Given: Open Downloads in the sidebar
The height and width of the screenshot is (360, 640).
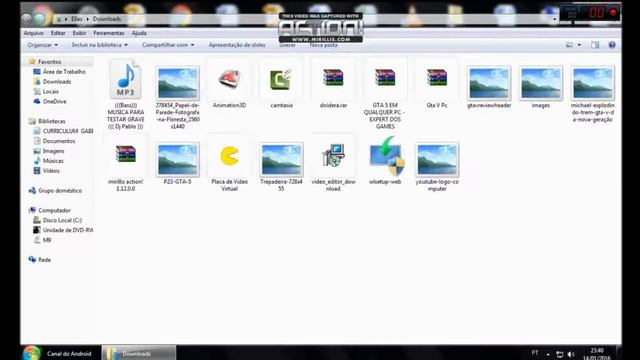Looking at the screenshot, I should (57, 82).
